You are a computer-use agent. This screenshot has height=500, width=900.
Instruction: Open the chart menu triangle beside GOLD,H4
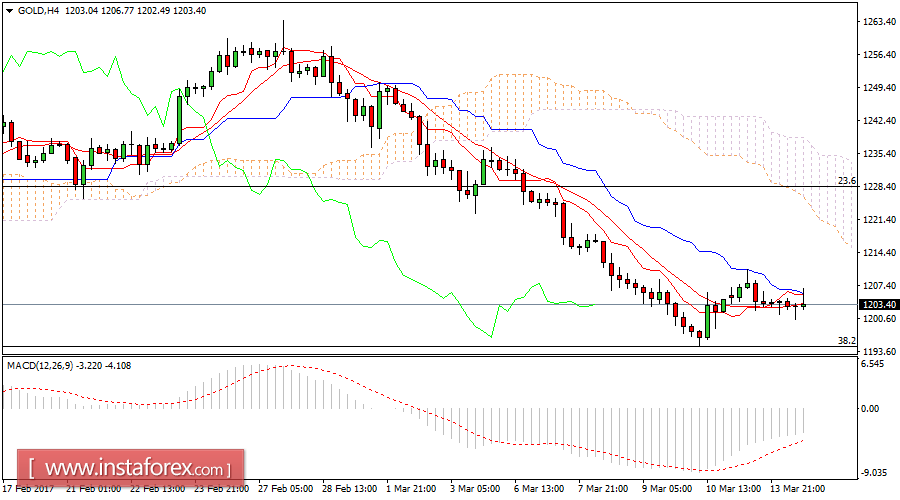[9, 10]
